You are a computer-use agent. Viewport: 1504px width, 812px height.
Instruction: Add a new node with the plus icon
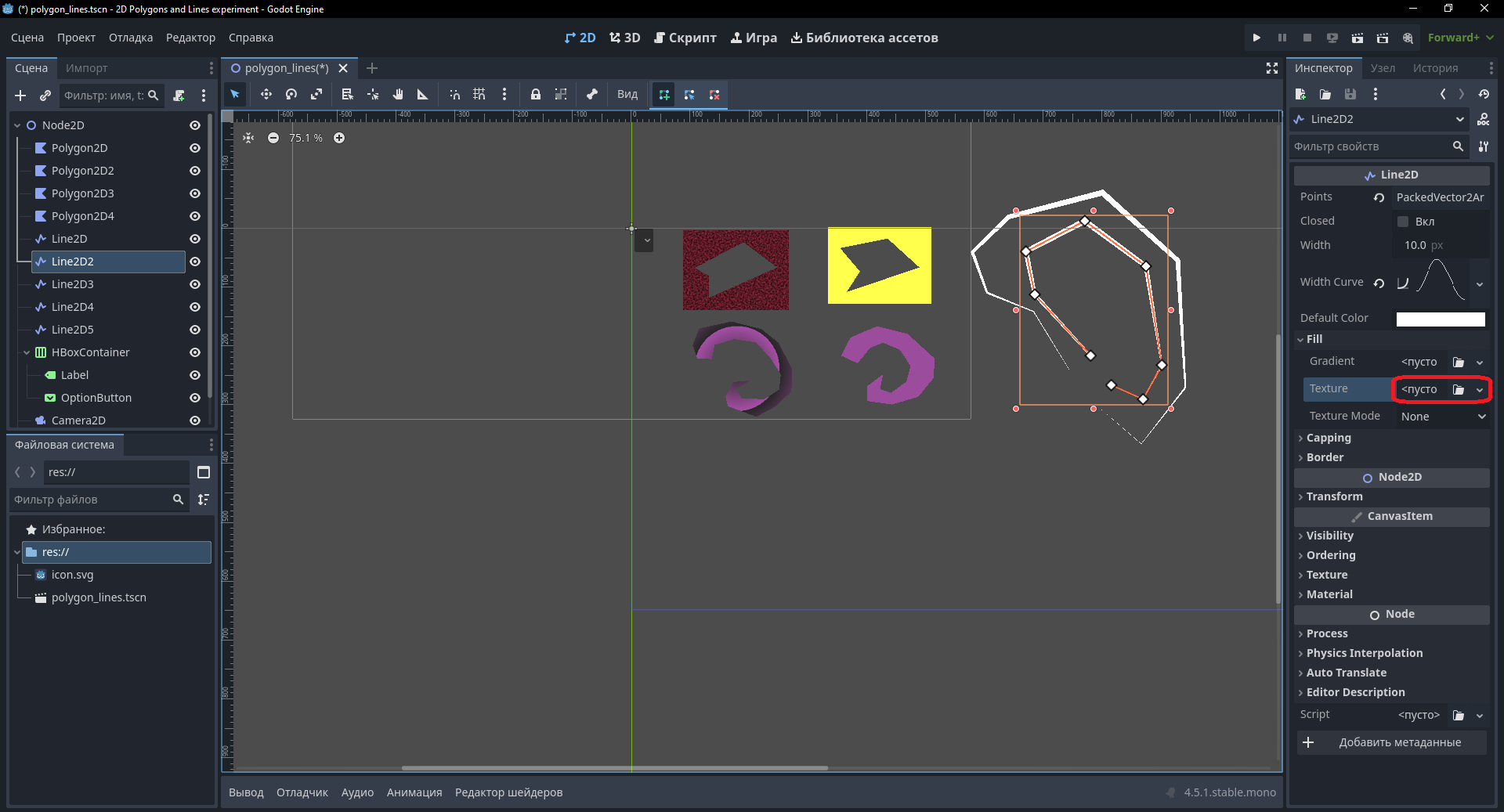click(20, 96)
